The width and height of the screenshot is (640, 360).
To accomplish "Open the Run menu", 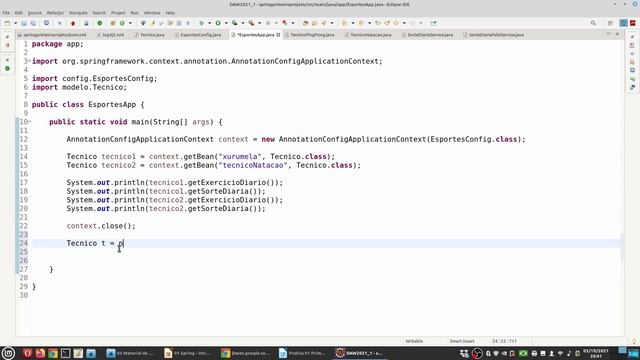I will tap(134, 13).
